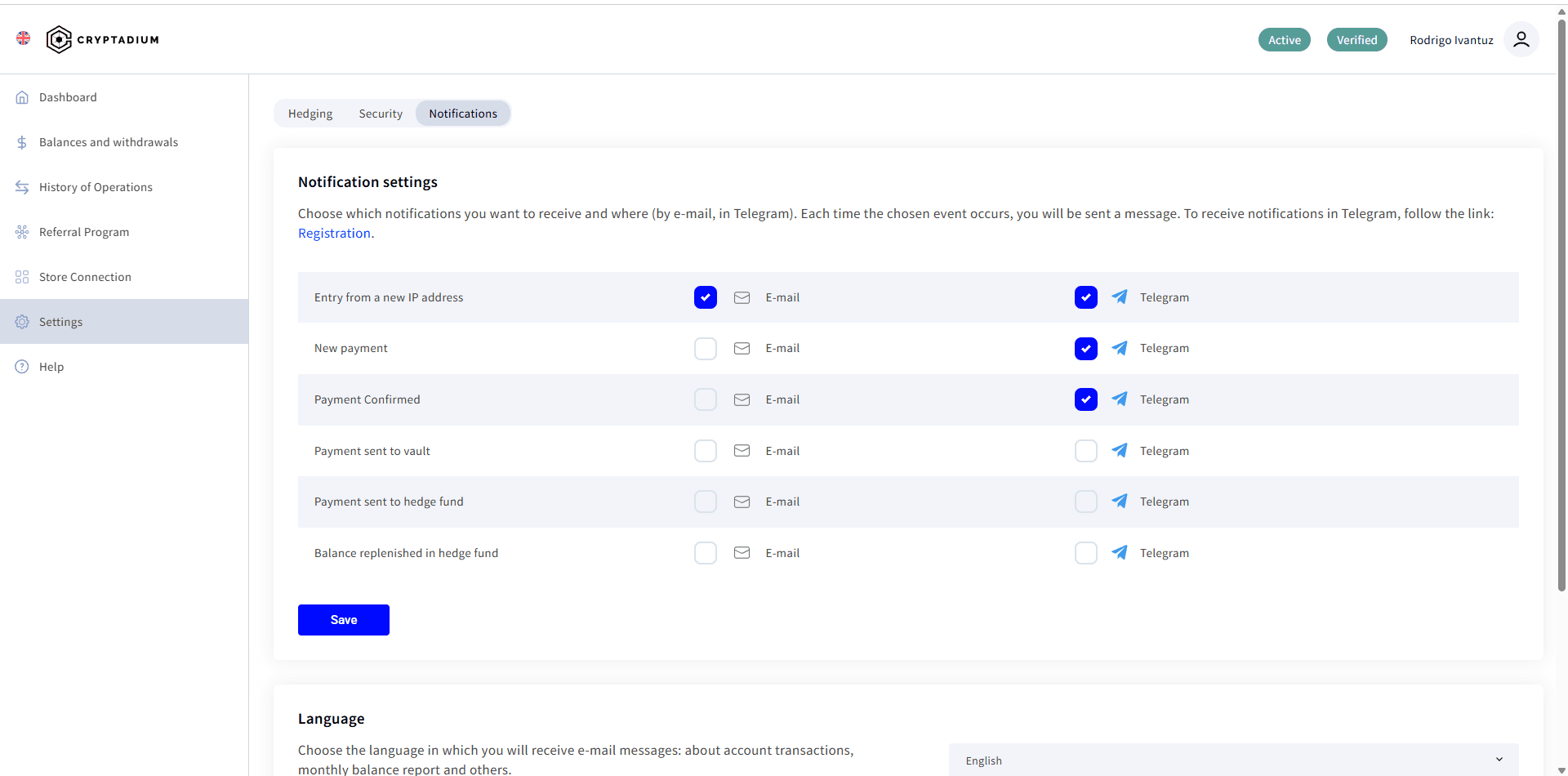The image size is (1568, 776).
Task: Click envelope icon in Payment sent to hedge fund row
Action: tap(742, 502)
